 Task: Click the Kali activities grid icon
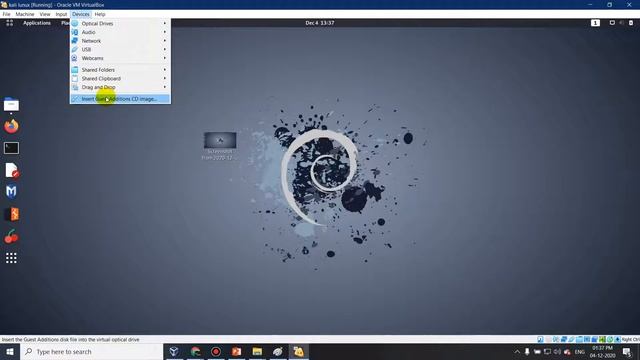click(9, 23)
